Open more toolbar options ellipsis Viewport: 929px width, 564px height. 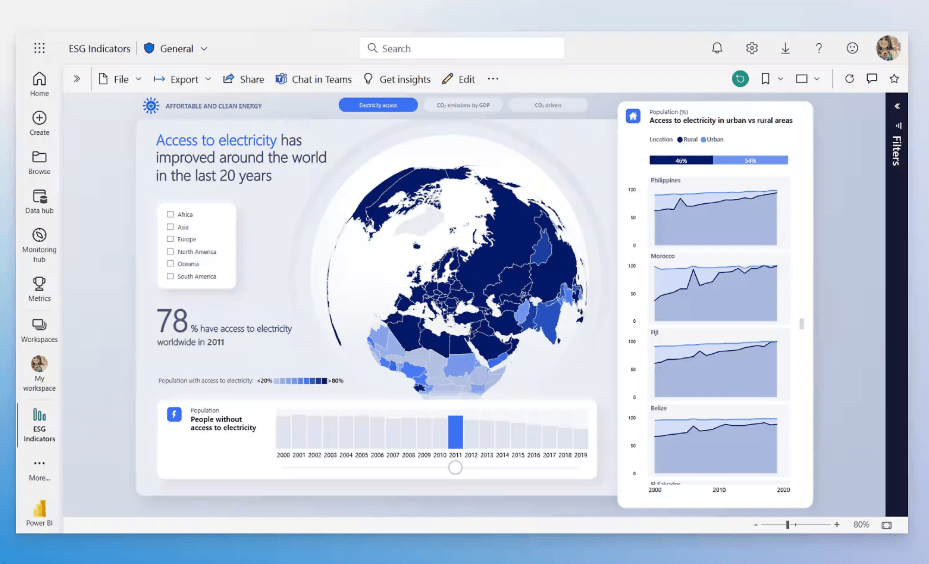(493, 79)
